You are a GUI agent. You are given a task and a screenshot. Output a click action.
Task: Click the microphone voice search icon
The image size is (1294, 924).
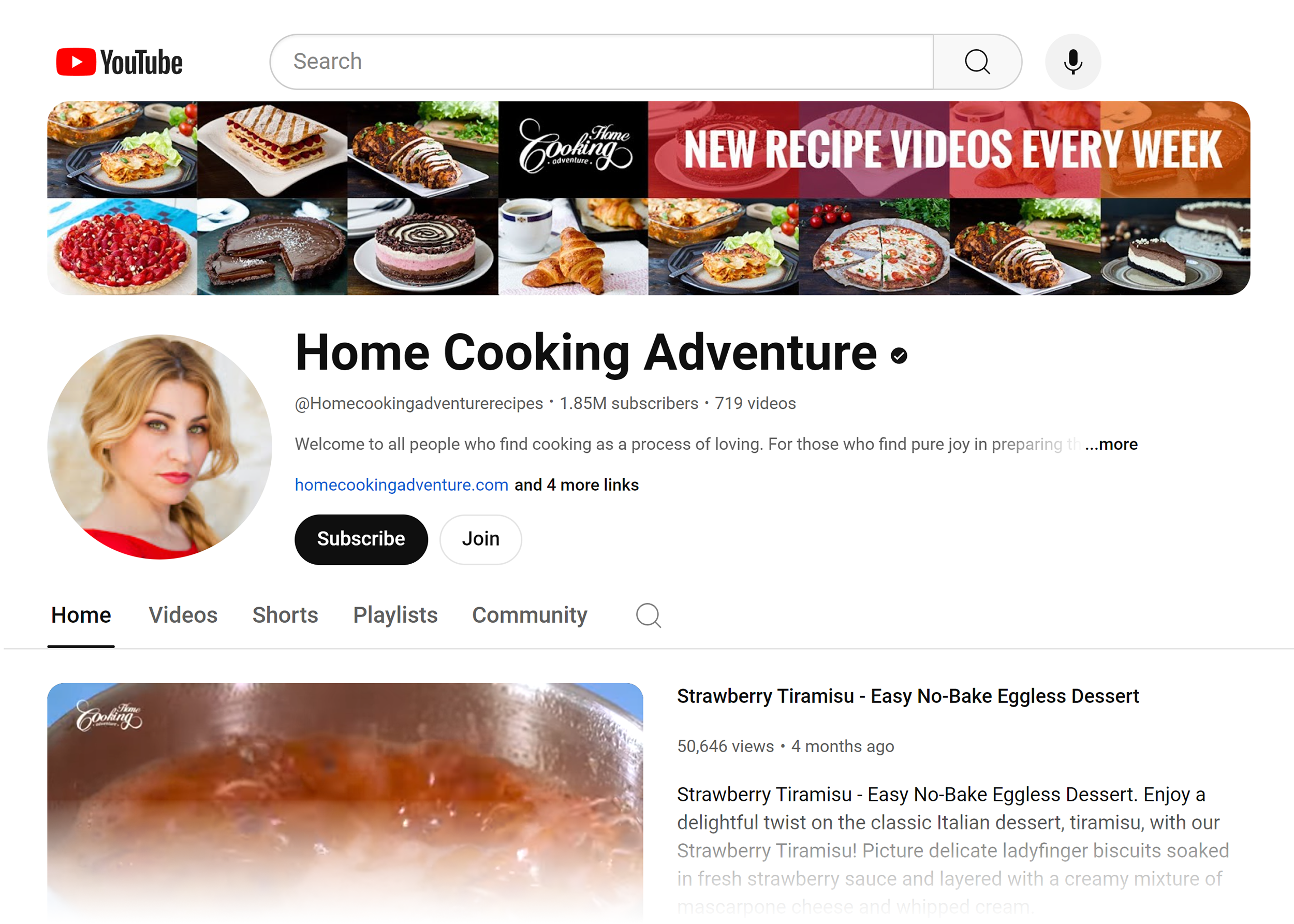[x=1074, y=61]
